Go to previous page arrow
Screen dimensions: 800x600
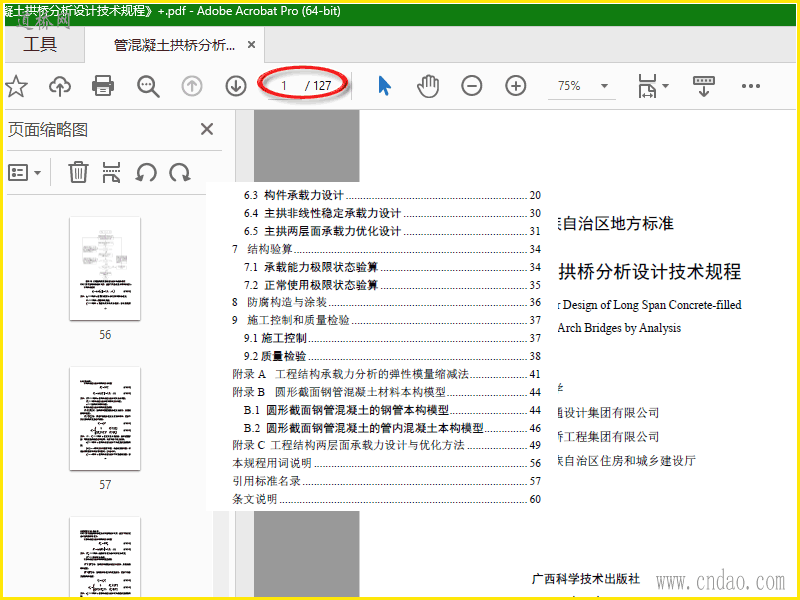coord(192,86)
